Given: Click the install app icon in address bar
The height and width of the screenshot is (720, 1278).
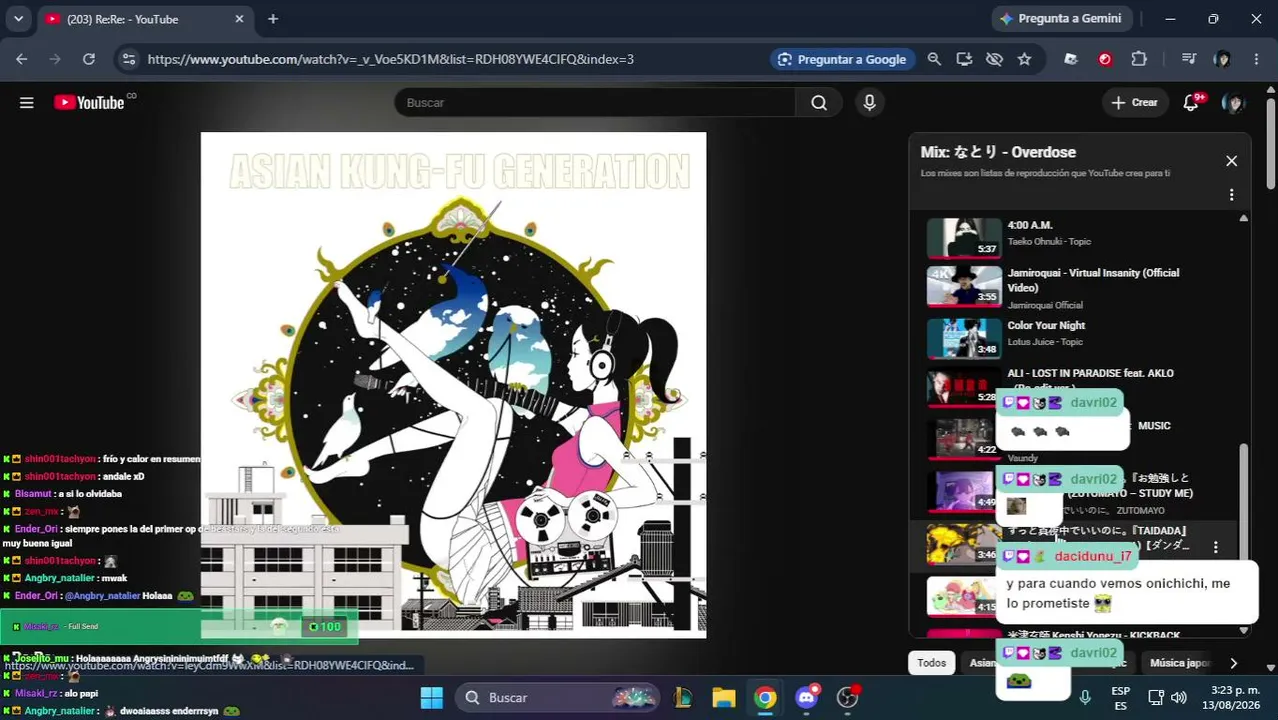Looking at the screenshot, I should coord(964,59).
